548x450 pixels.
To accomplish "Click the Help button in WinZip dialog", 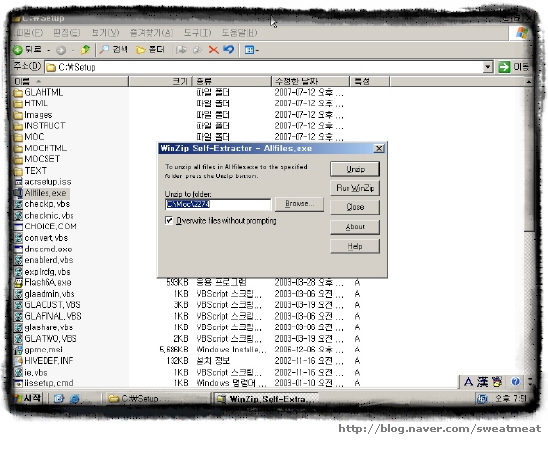I will coord(355,246).
